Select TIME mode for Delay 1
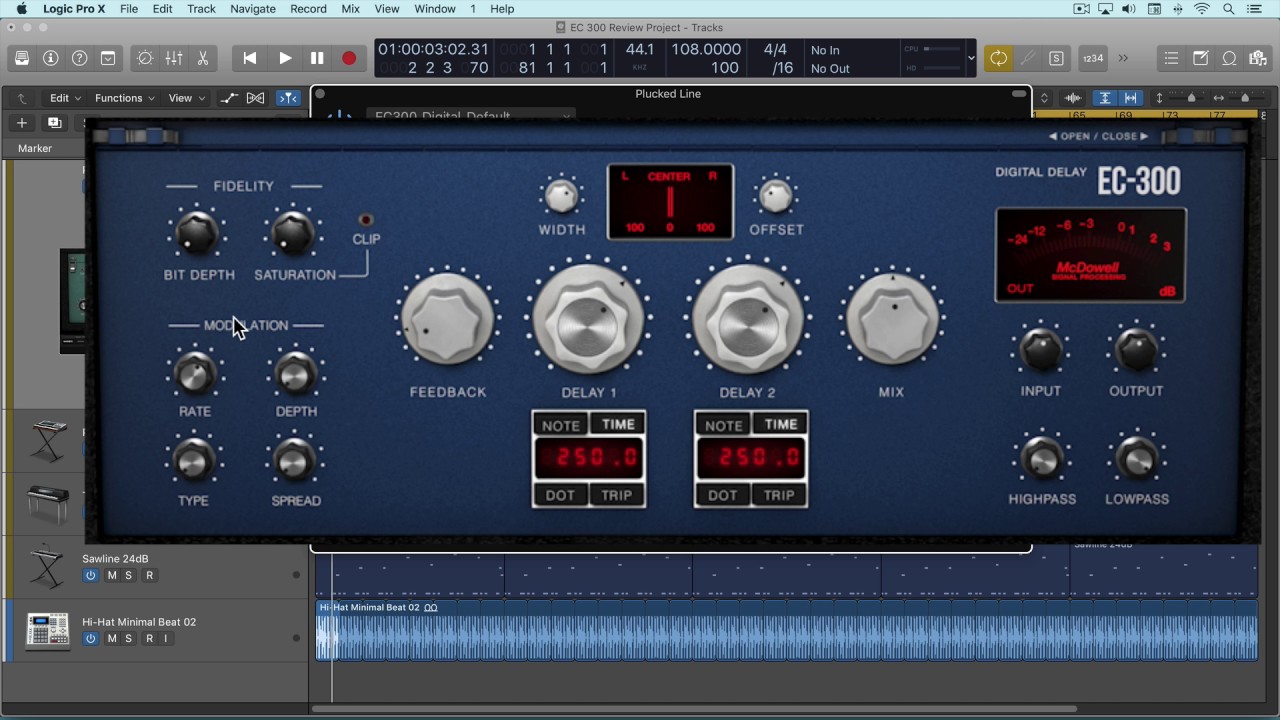1280x720 pixels. 618,424
